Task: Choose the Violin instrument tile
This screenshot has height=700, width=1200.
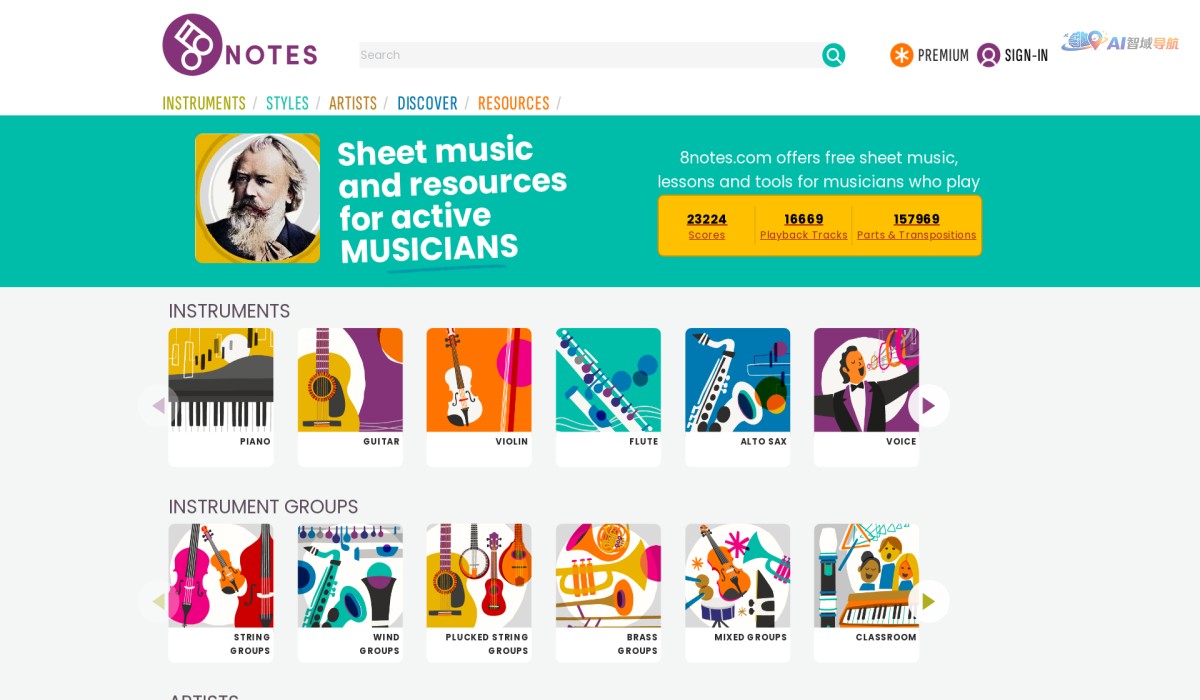Action: (479, 381)
